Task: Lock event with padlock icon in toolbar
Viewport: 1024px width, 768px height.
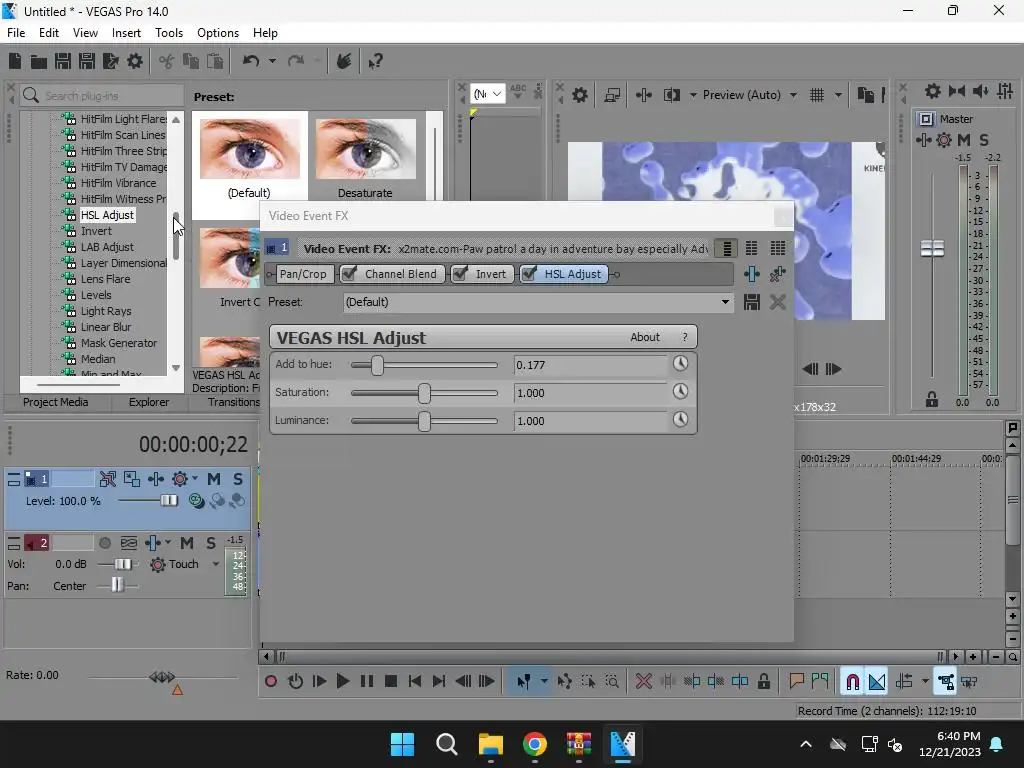Action: (763, 681)
